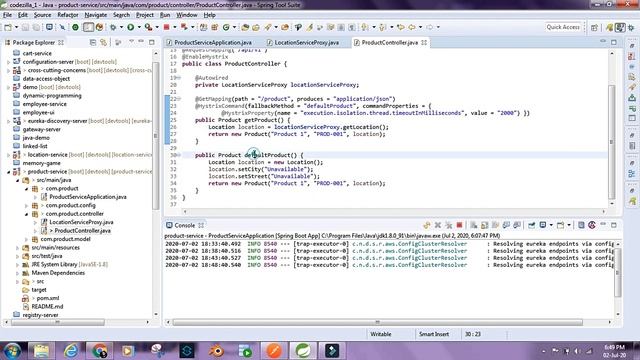The width and height of the screenshot is (640, 360).
Task: Click Remove Launch X icon in Console
Action: tap(438, 225)
